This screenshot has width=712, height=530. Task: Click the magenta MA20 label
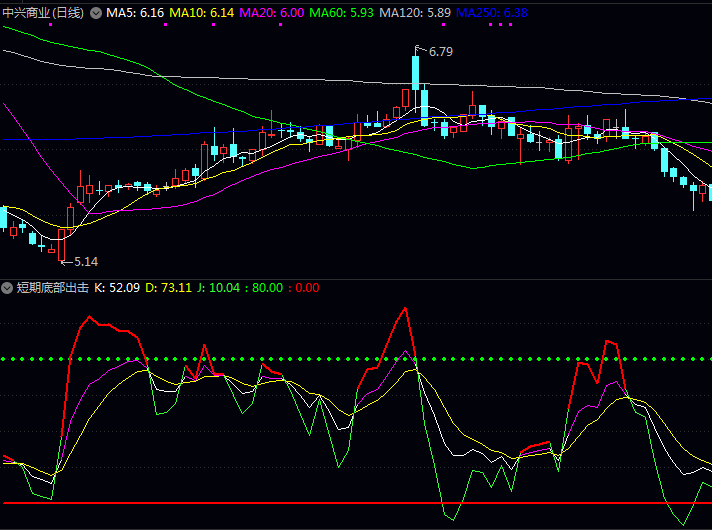[272, 13]
